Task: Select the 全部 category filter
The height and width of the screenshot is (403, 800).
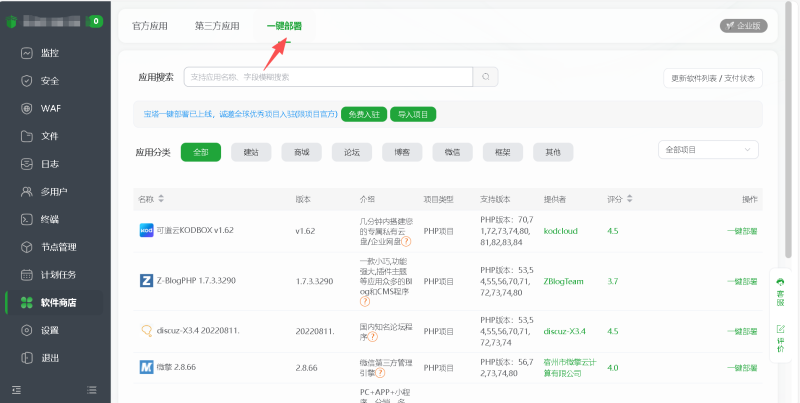Action: click(201, 152)
